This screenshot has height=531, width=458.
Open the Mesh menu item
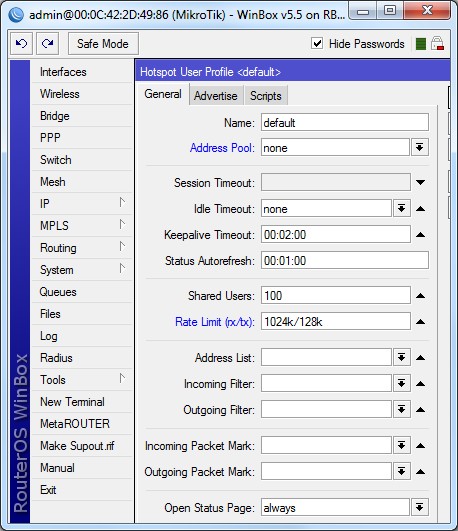tap(81, 182)
